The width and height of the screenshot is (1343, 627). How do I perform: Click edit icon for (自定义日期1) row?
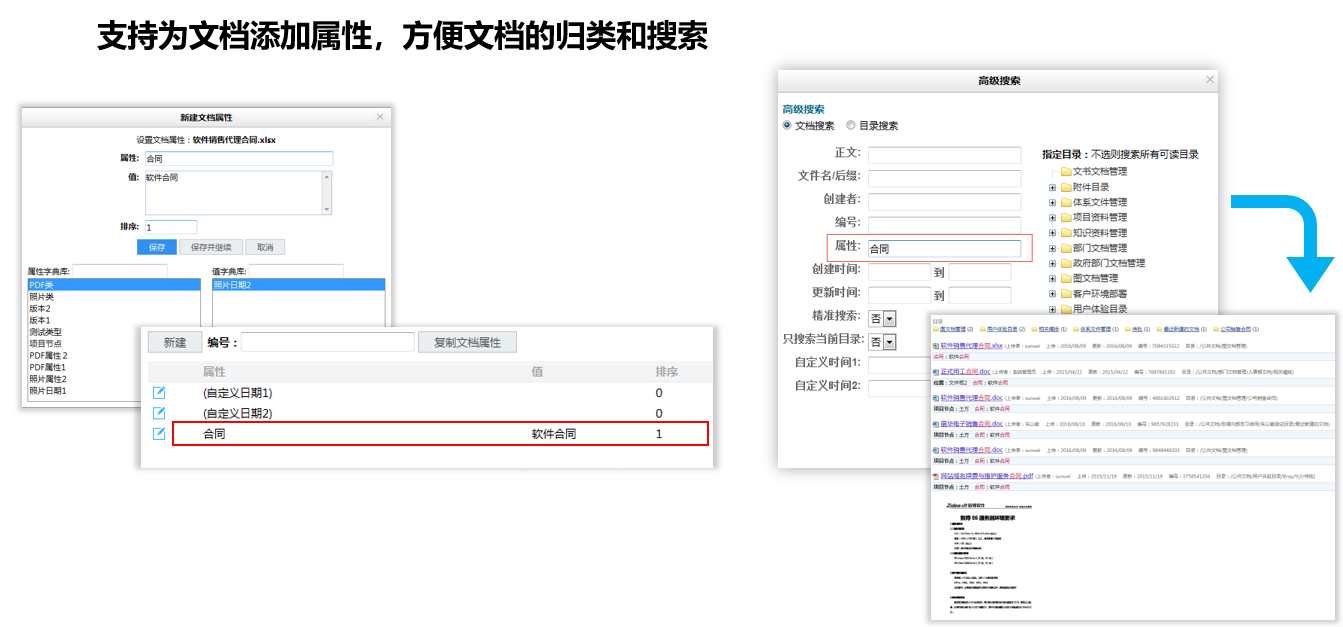(159, 393)
